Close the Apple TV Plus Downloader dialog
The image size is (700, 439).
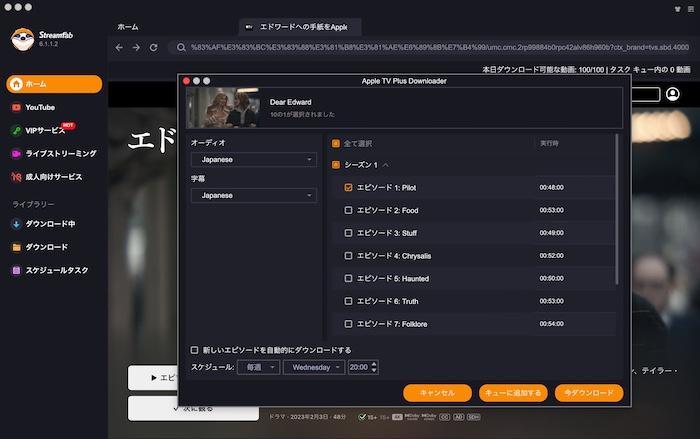tap(187, 81)
